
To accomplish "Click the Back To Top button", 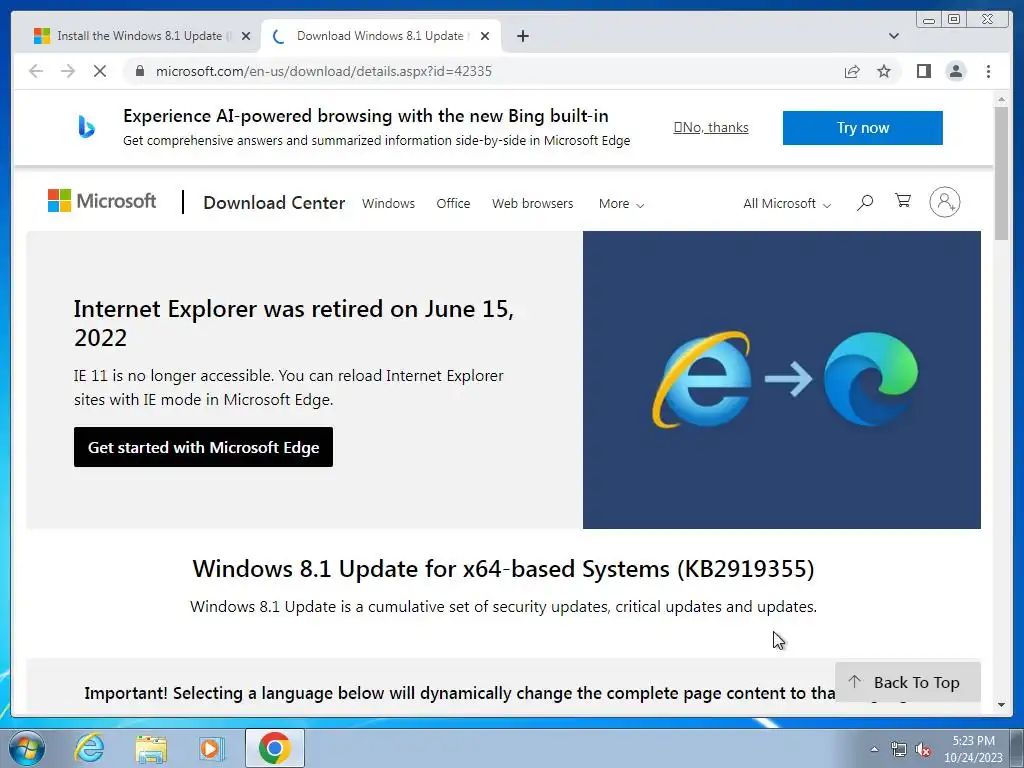I will pos(907,682).
